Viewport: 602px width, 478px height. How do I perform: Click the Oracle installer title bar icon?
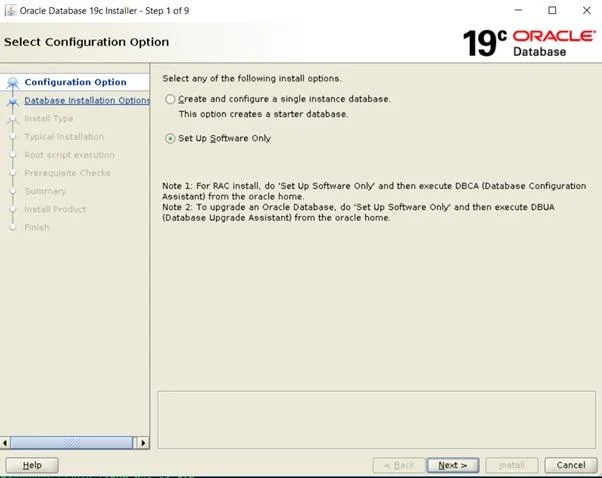(10, 10)
